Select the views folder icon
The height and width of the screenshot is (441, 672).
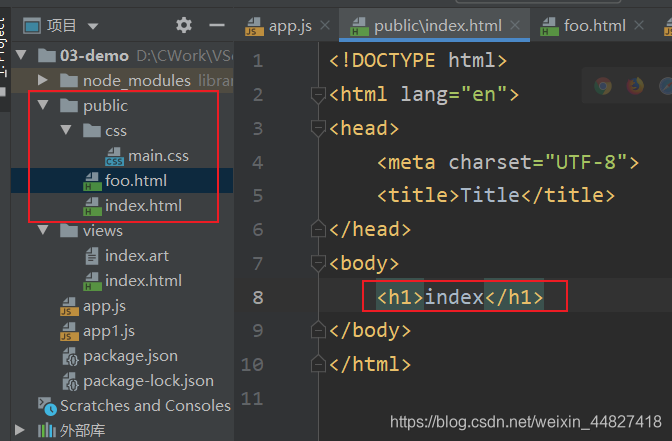pyautogui.click(x=69, y=231)
